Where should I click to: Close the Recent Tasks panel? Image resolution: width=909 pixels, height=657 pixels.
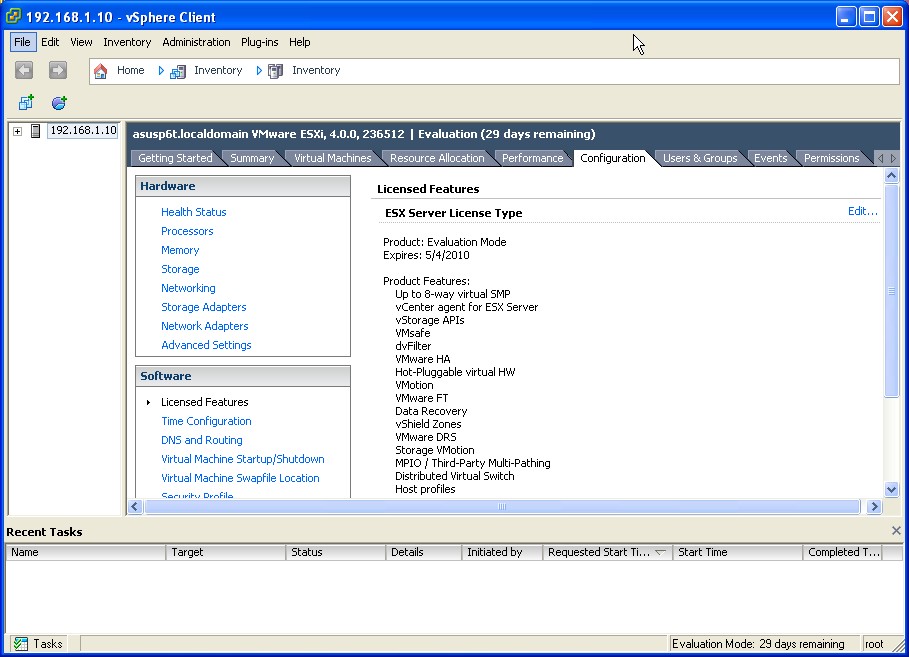896,530
